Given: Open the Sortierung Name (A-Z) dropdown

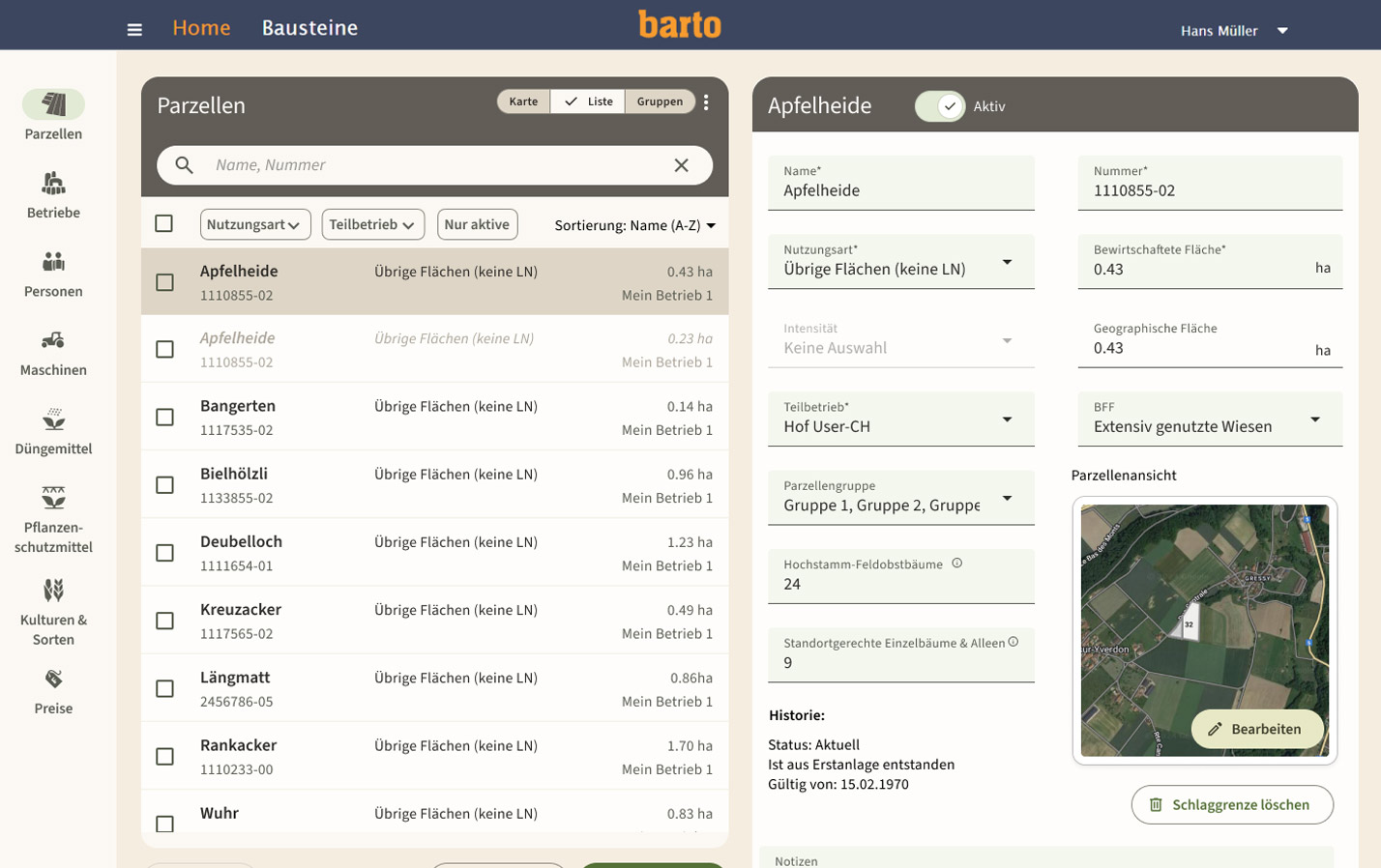Looking at the screenshot, I should [x=634, y=225].
